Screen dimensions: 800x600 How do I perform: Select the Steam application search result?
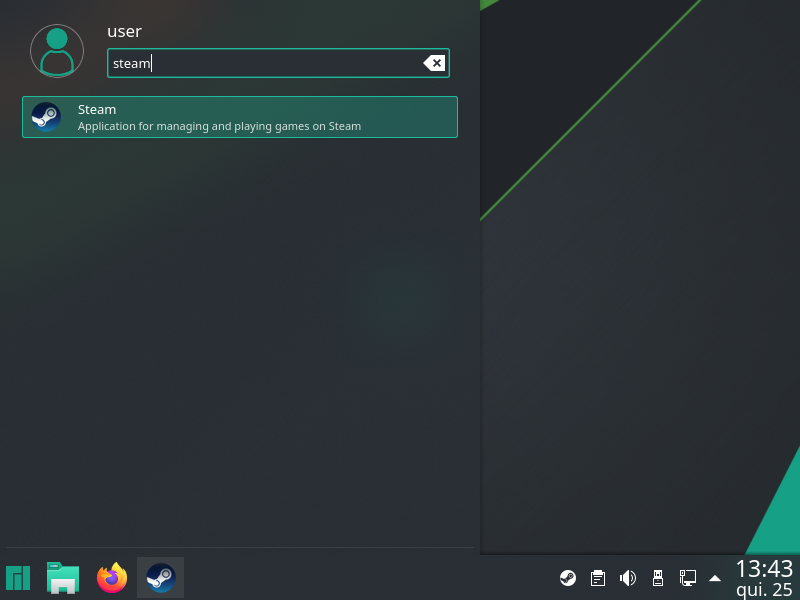tap(240, 117)
